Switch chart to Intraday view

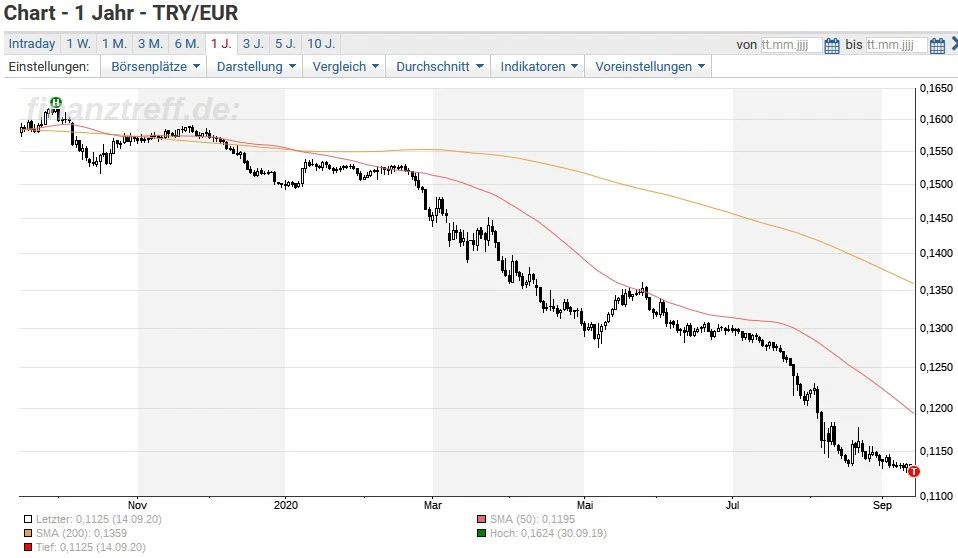[32, 44]
